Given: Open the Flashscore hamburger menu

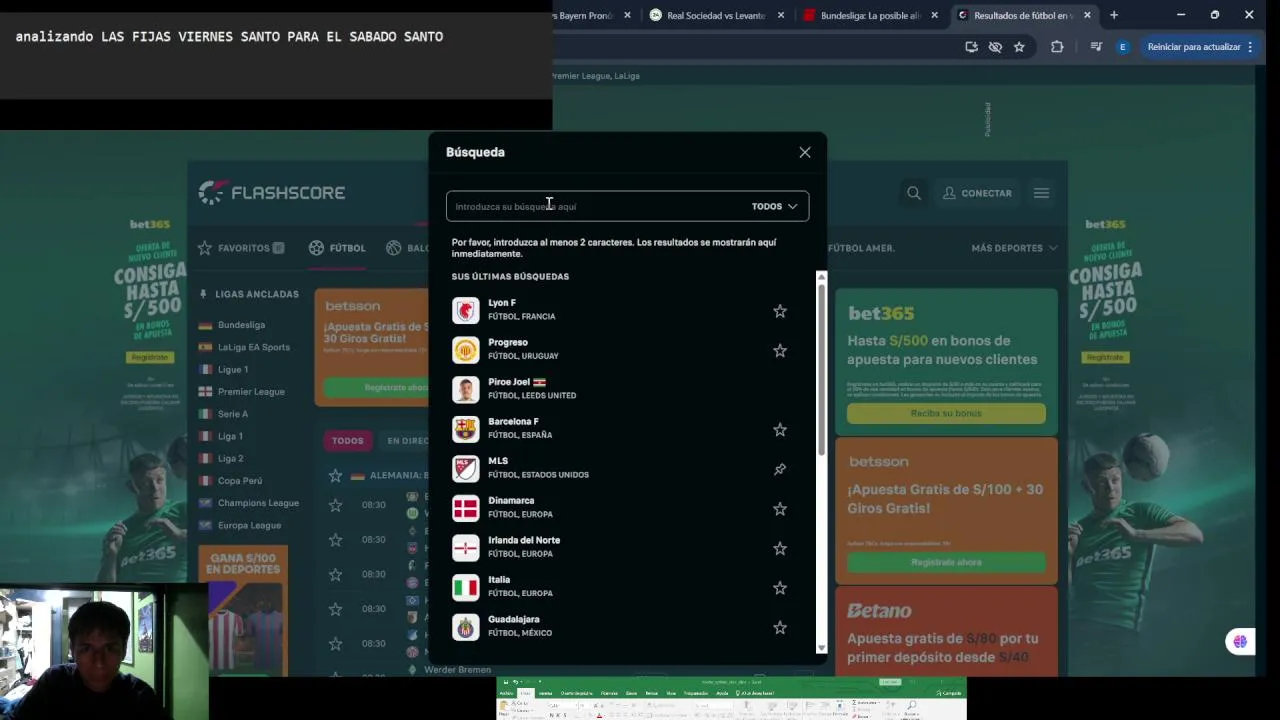Looking at the screenshot, I should pyautogui.click(x=1041, y=193).
